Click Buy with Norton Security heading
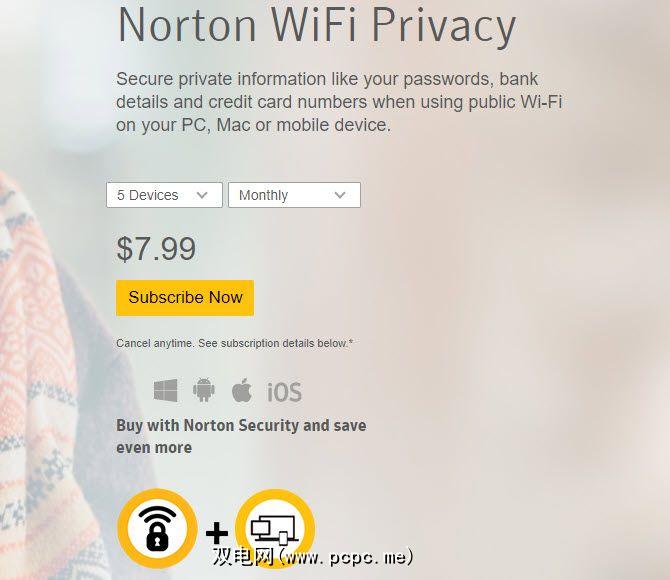This screenshot has height=580, width=670. pos(241,436)
